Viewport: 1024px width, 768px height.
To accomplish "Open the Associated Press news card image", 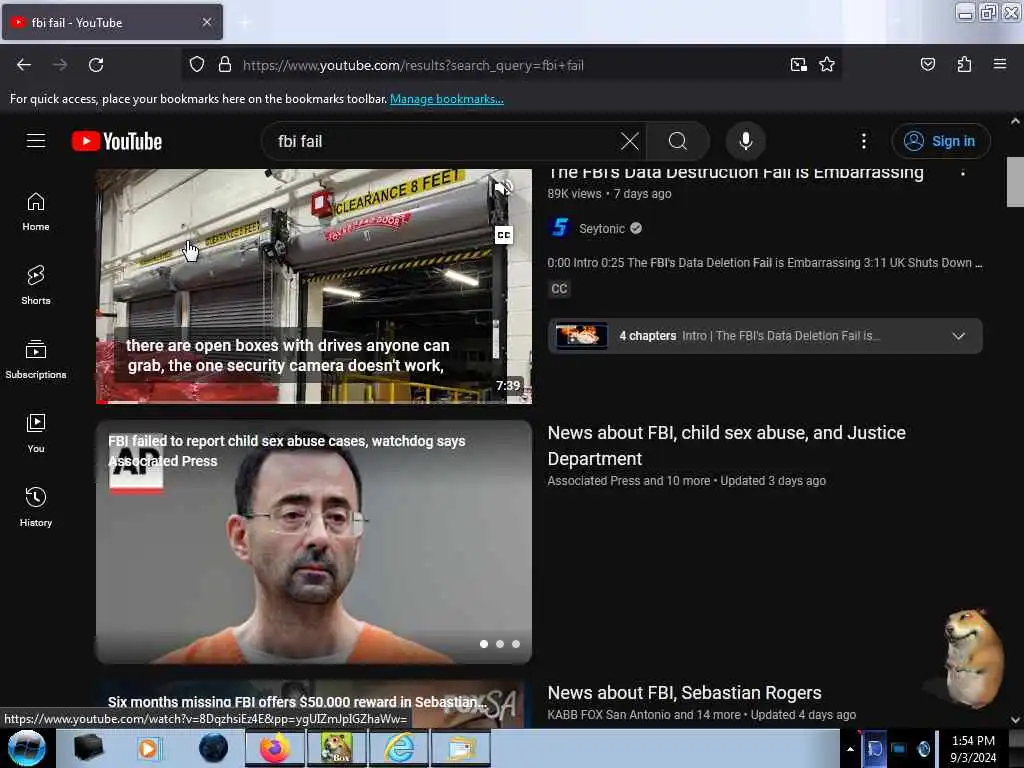I will (313, 542).
